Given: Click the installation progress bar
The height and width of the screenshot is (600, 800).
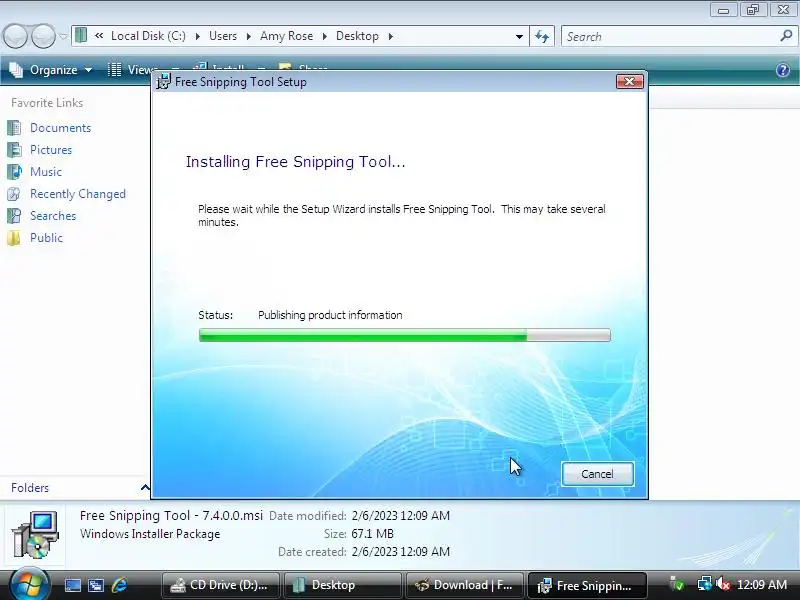Looking at the screenshot, I should click(405, 335).
